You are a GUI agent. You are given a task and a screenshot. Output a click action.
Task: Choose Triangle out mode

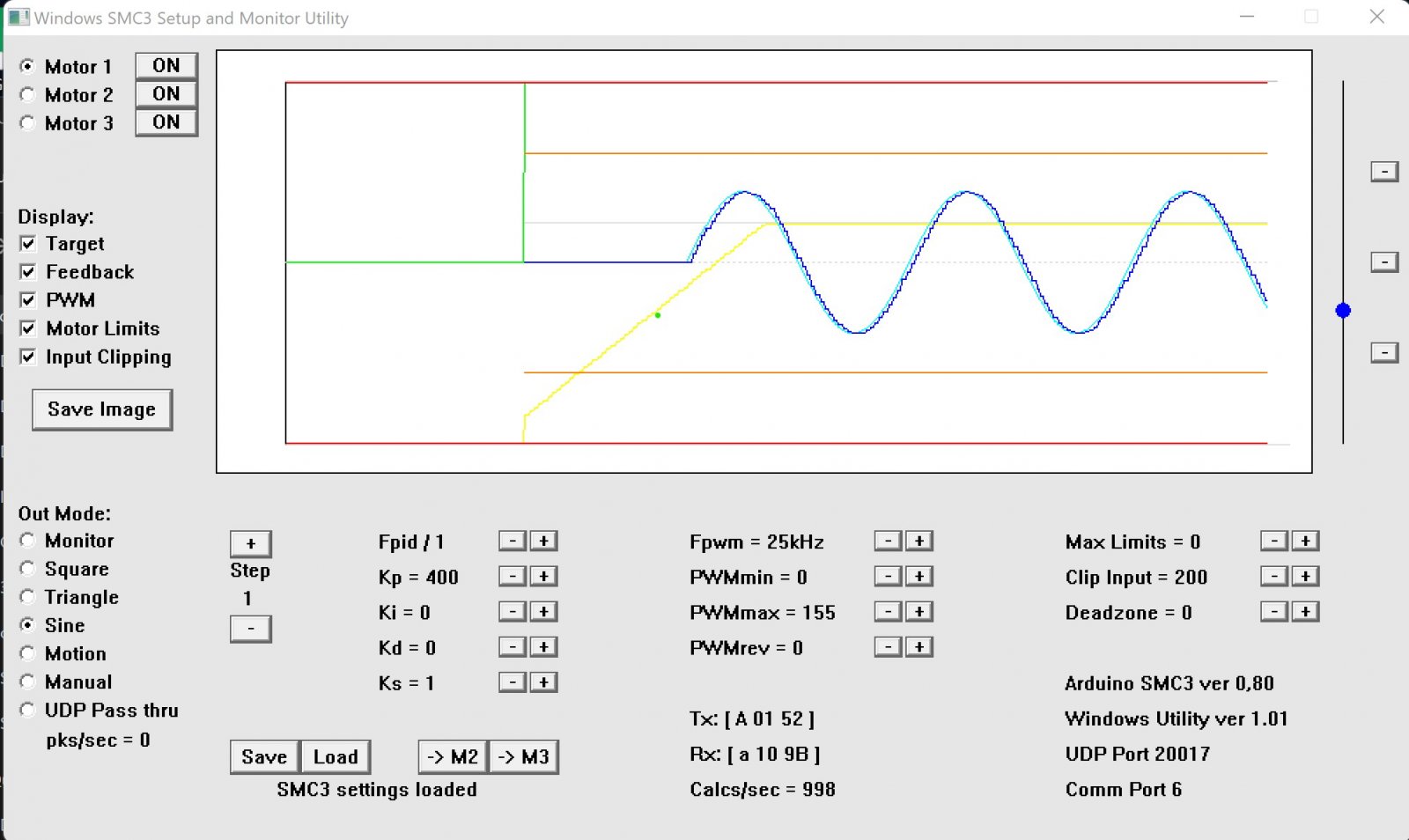pos(27,596)
